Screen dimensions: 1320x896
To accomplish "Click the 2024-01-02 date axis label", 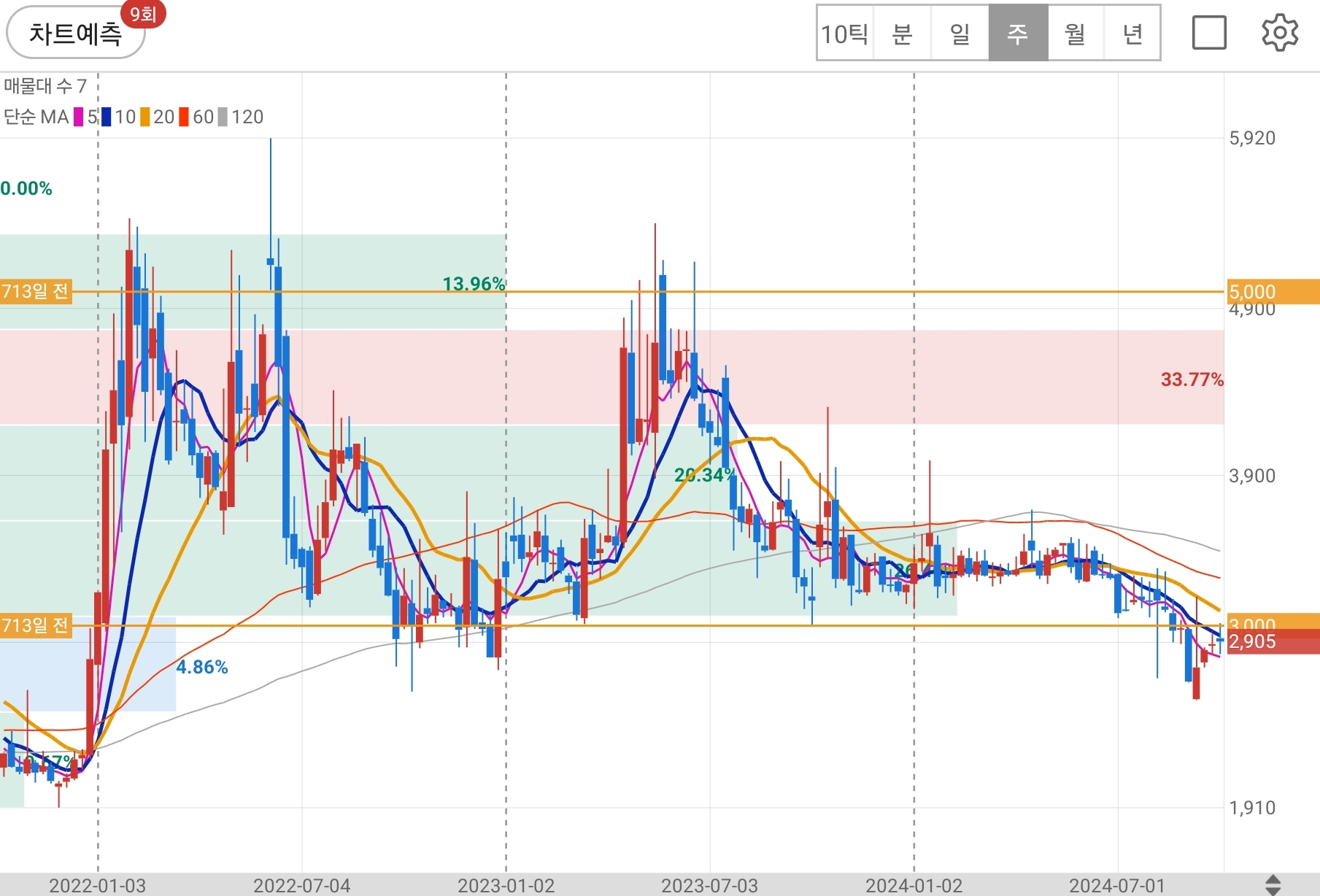I will [914, 886].
